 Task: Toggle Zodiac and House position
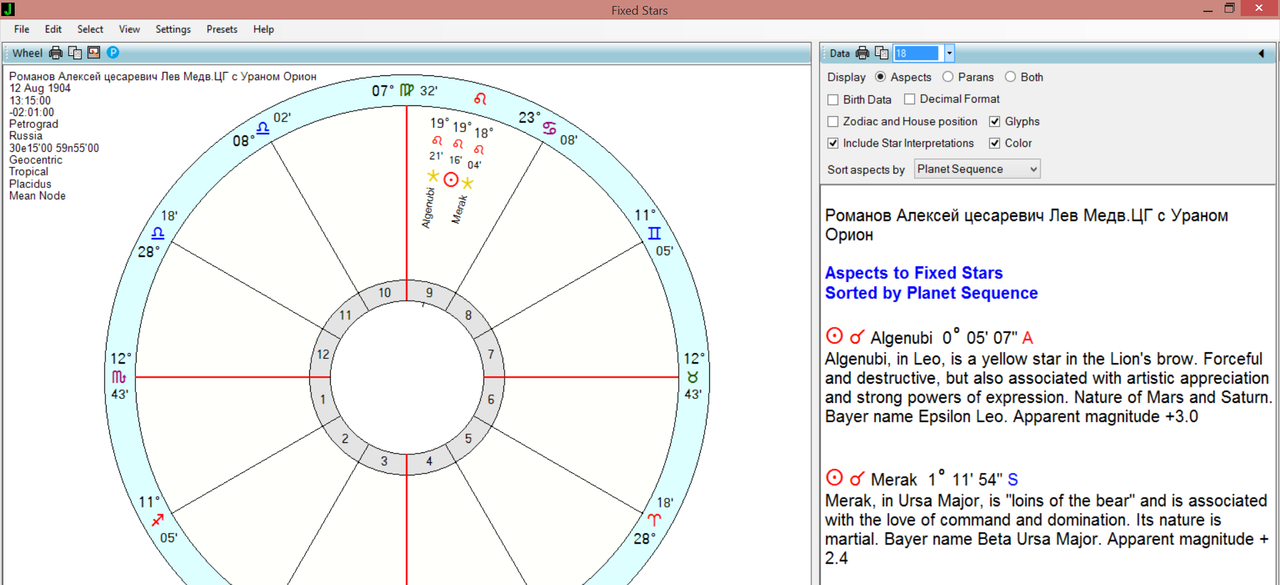point(833,122)
